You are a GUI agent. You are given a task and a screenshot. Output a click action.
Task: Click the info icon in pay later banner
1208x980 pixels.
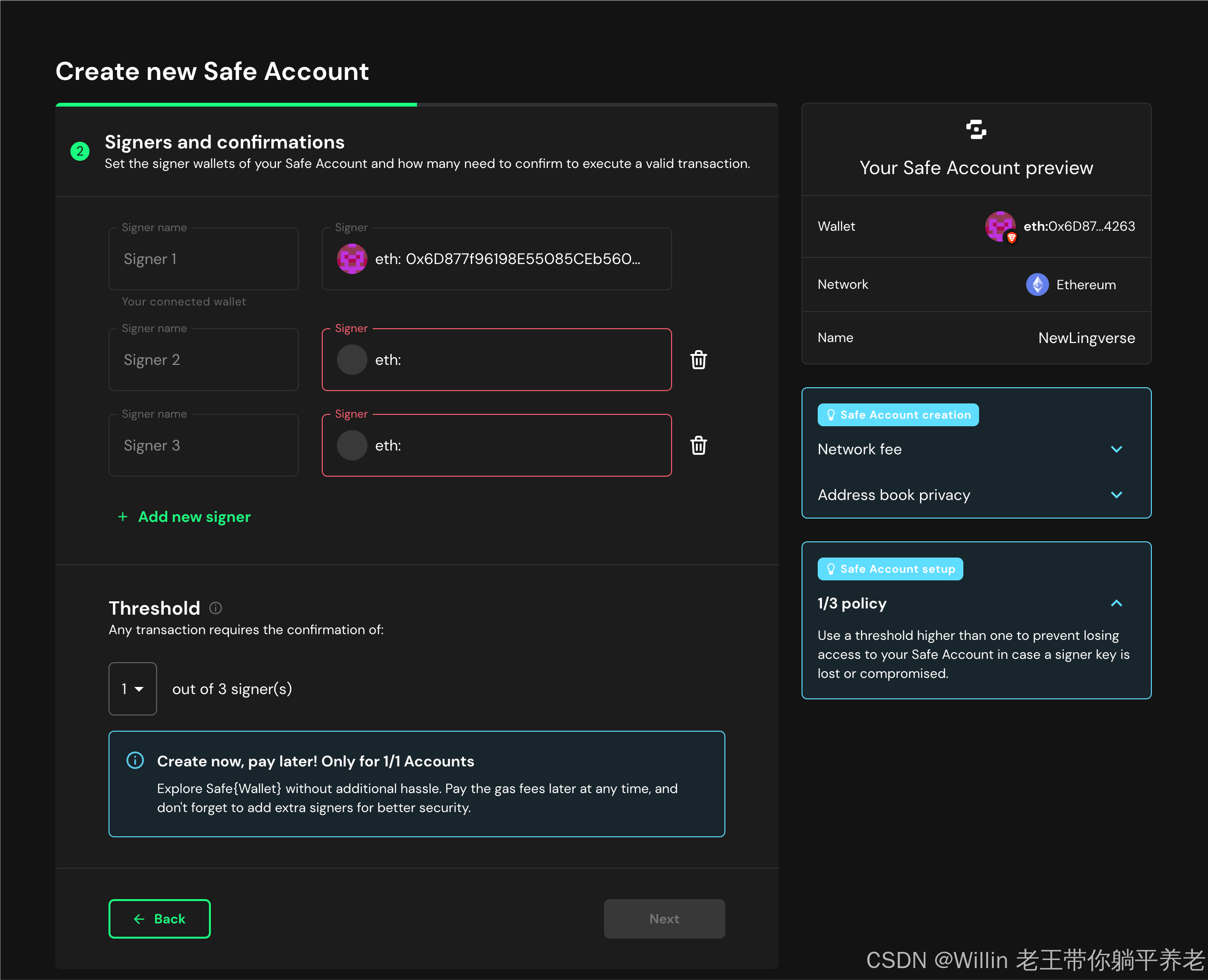click(135, 760)
